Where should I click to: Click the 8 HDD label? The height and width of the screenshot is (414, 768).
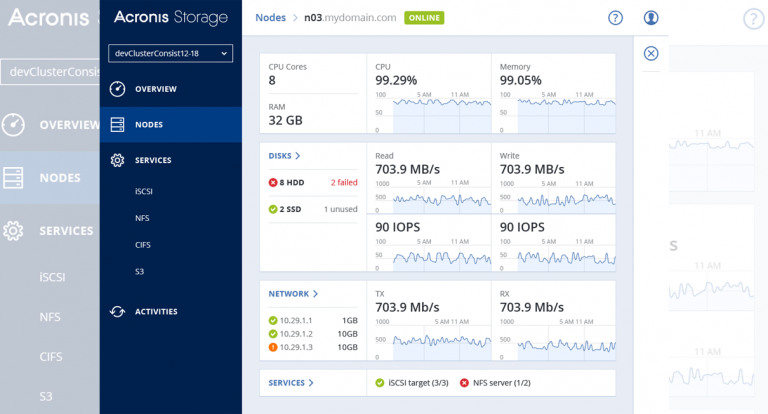pos(292,182)
